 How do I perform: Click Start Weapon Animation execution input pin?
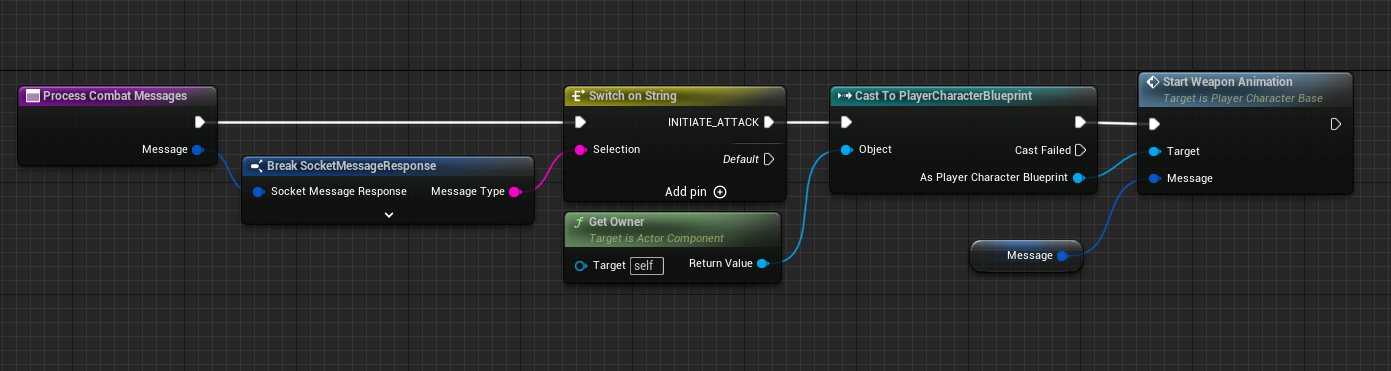(1154, 124)
